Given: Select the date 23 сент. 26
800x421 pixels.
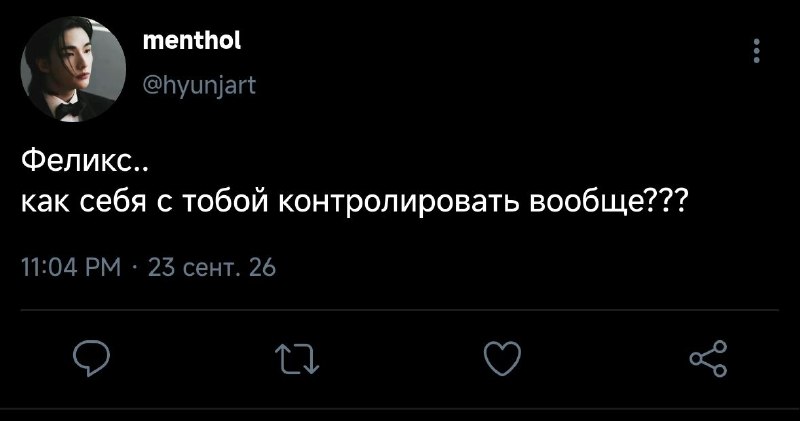Looking at the screenshot, I should [x=212, y=267].
